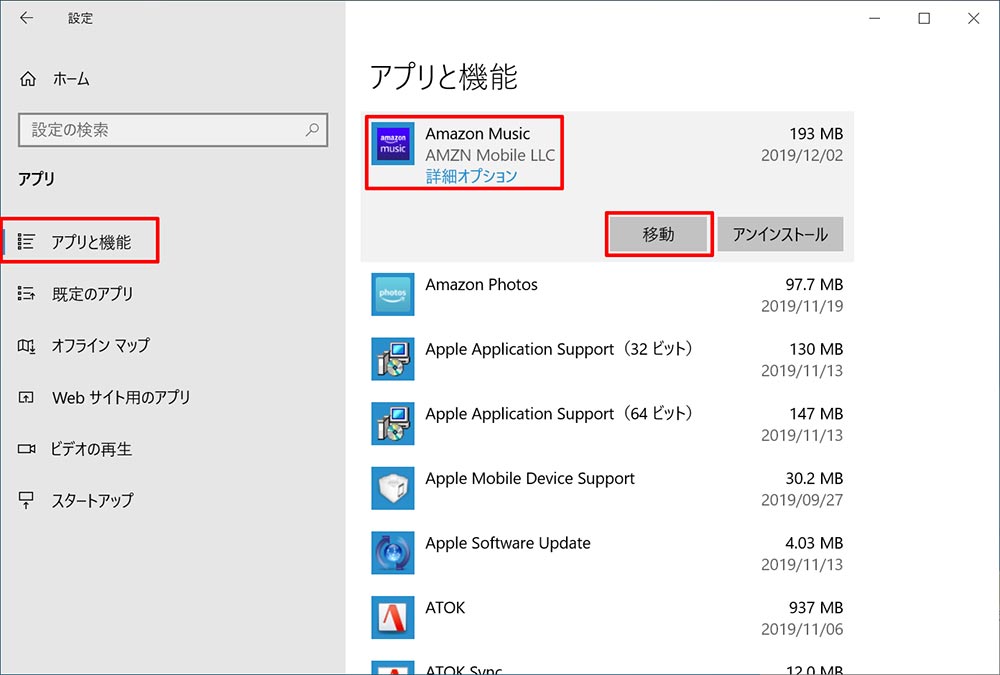
Task: Click Apple Application Support 32-bit icon
Action: coord(393,359)
